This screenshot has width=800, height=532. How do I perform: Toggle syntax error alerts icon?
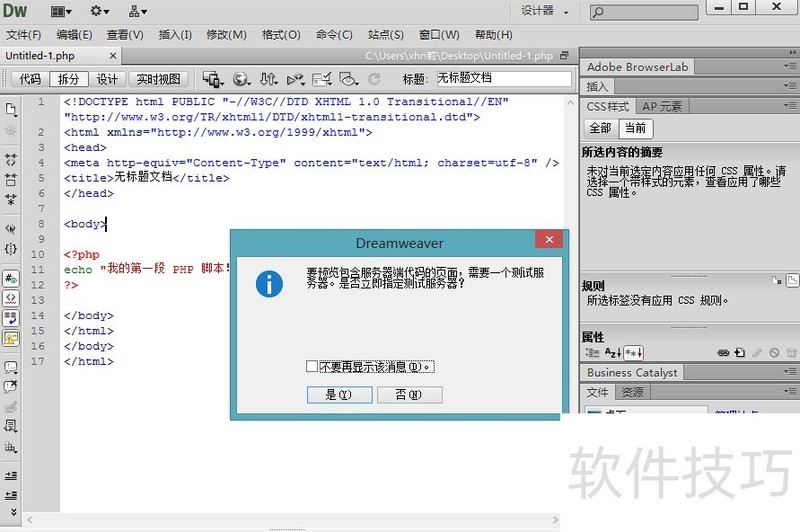pyautogui.click(x=11, y=338)
